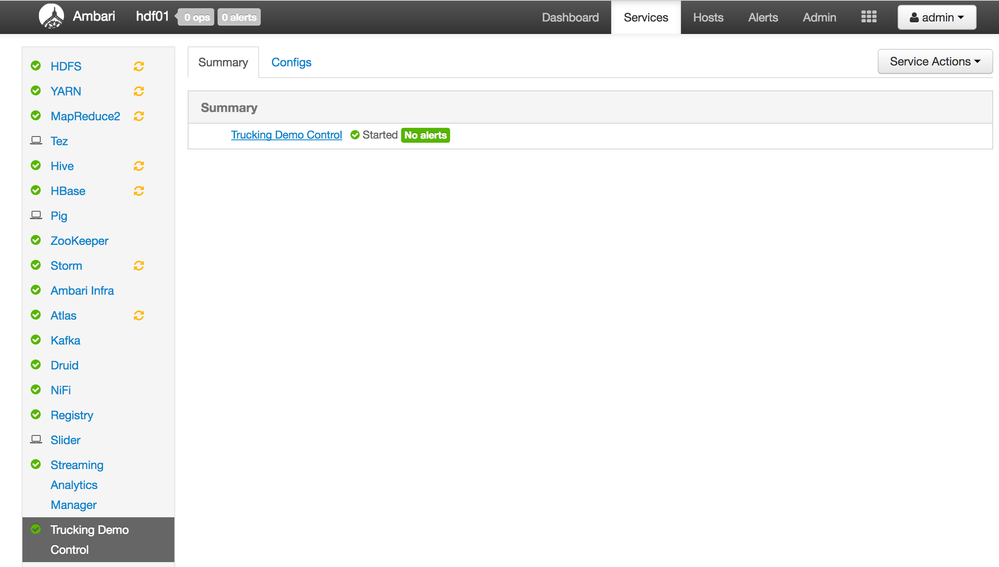Open the Pig service
The width and height of the screenshot is (999, 567).
click(59, 215)
